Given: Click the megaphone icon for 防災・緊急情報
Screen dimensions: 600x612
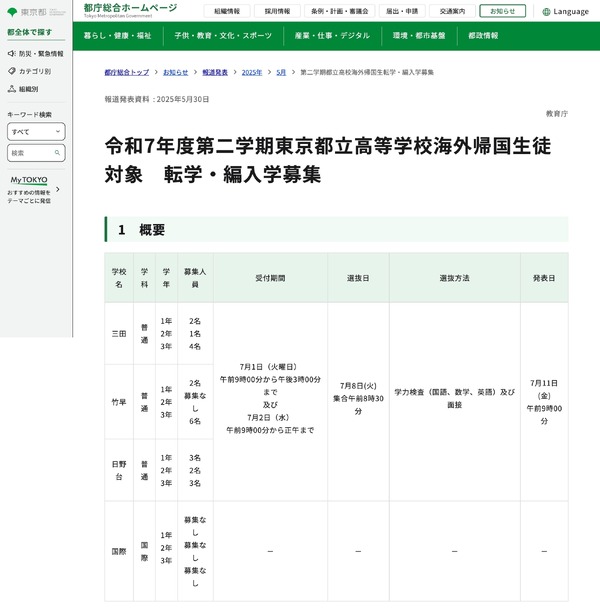Looking at the screenshot, I should (11, 53).
